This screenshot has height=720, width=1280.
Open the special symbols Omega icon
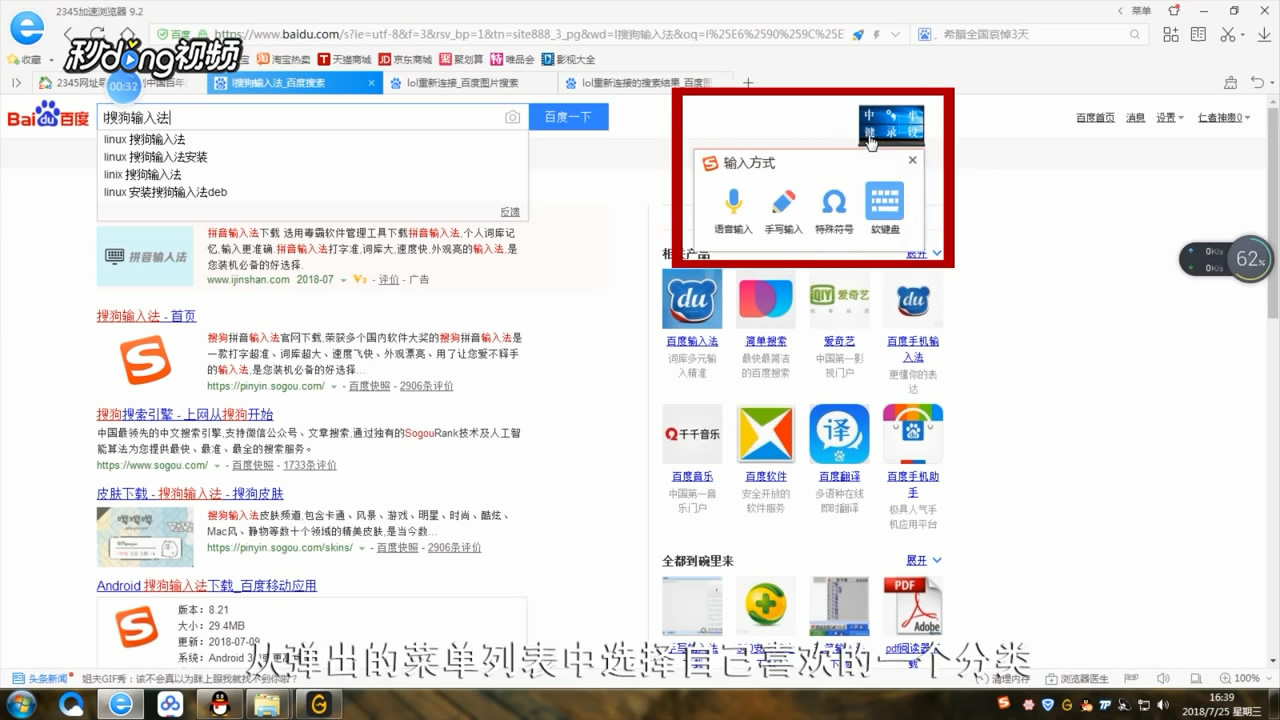[x=834, y=203]
